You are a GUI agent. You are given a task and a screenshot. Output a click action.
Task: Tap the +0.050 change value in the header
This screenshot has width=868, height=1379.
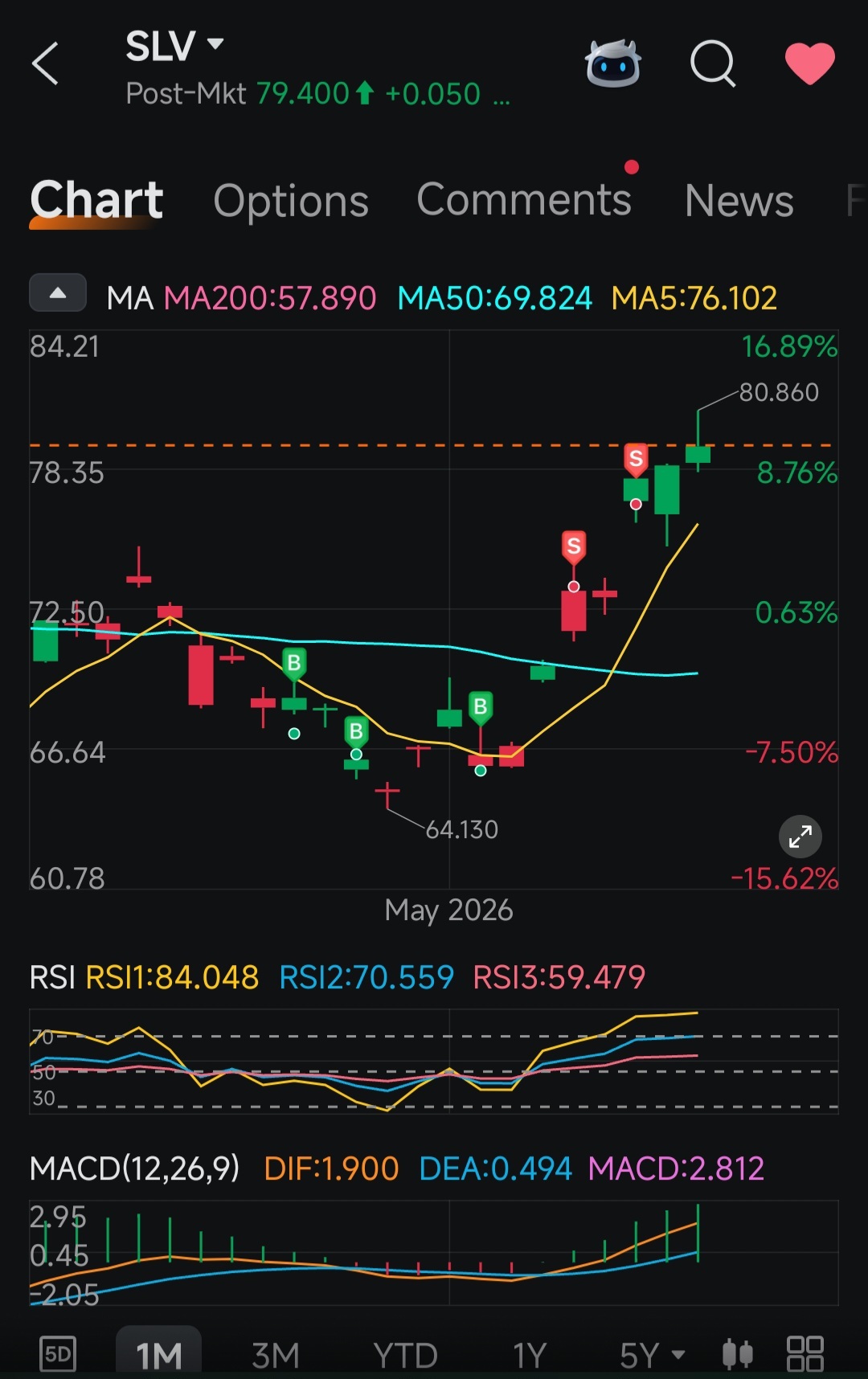(432, 94)
